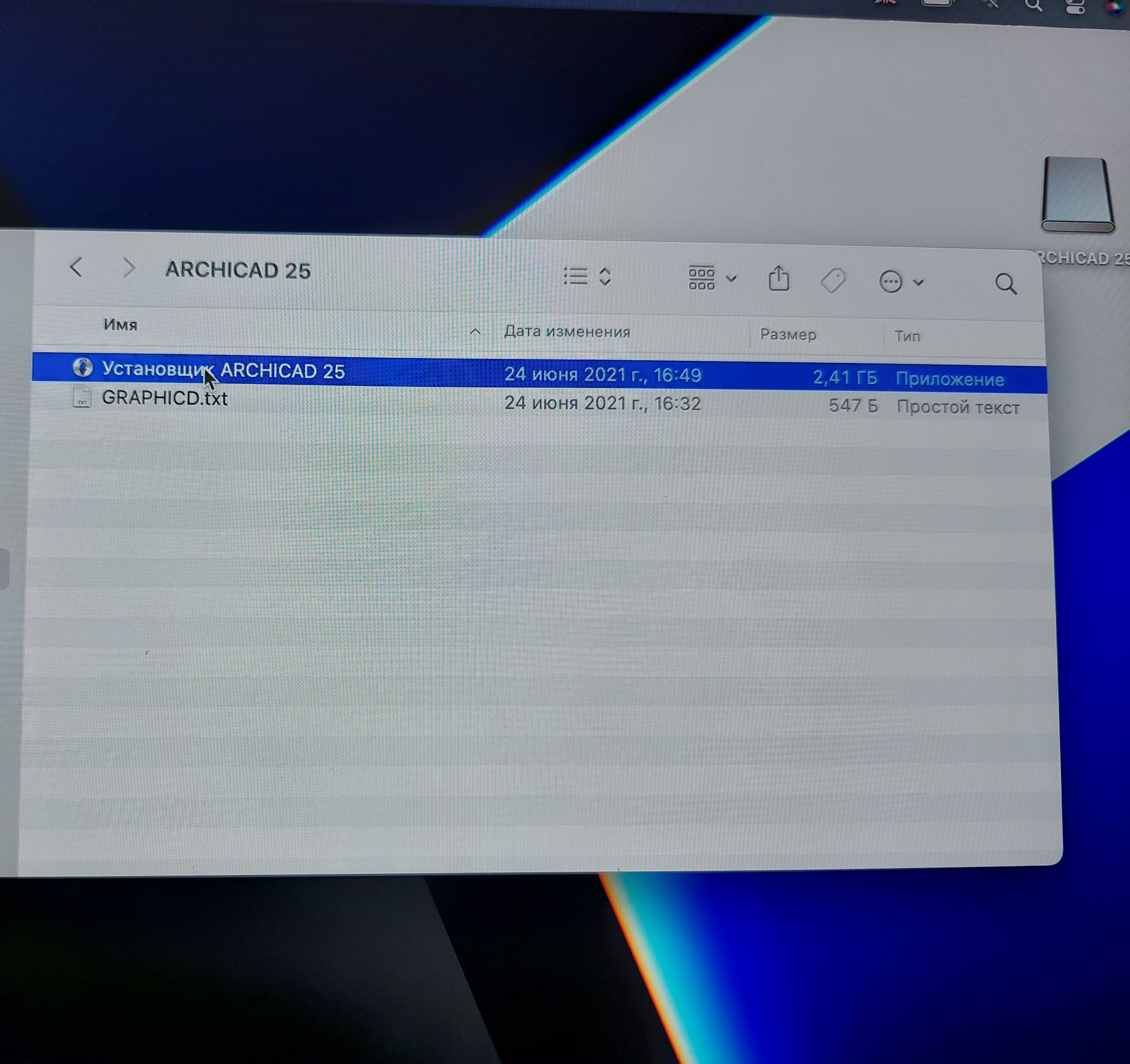
Task: Click the 547 Б size cell
Action: [x=853, y=405]
